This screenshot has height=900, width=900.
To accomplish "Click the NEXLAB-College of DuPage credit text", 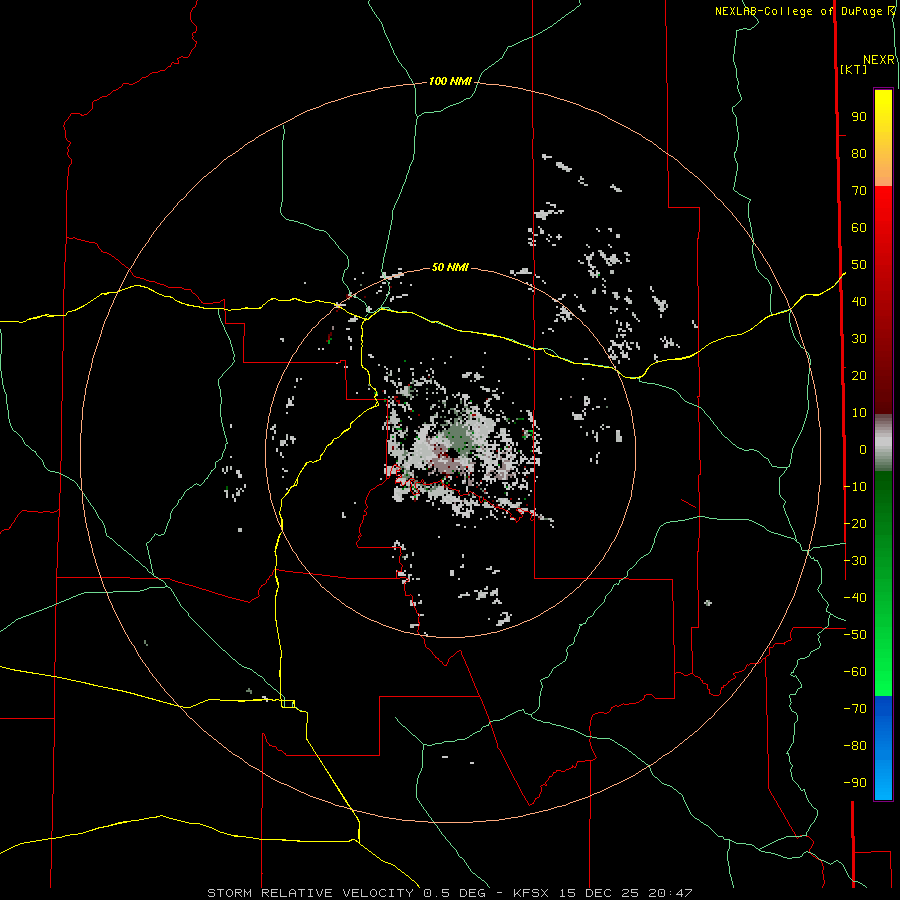I will 801,11.
